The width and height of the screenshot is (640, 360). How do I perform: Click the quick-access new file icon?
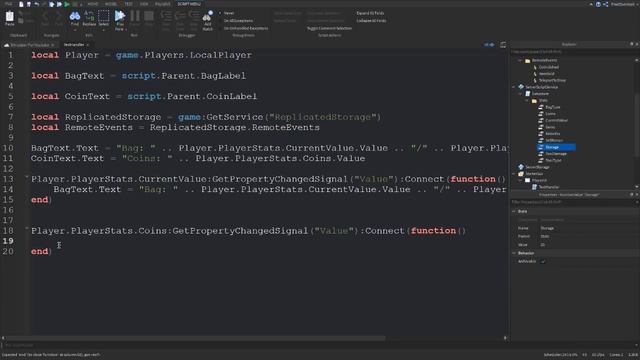click(21, 4)
